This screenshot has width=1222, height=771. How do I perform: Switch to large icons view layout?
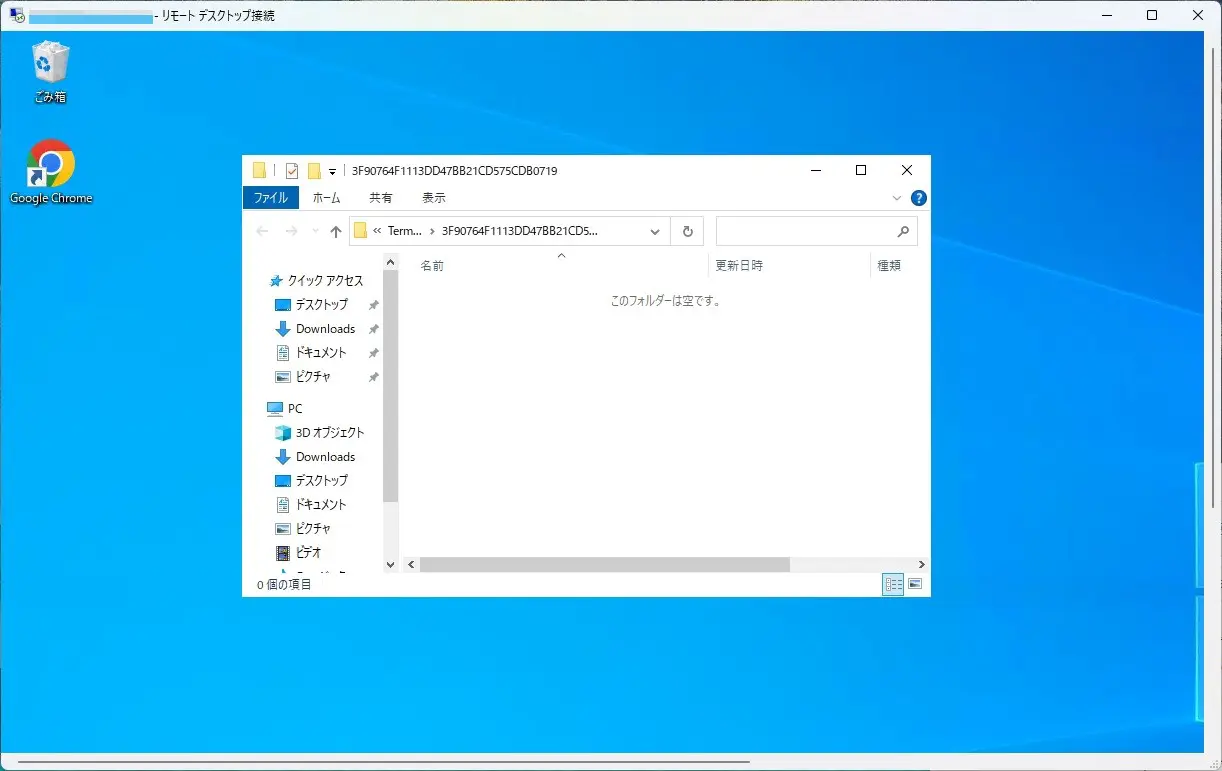914,584
